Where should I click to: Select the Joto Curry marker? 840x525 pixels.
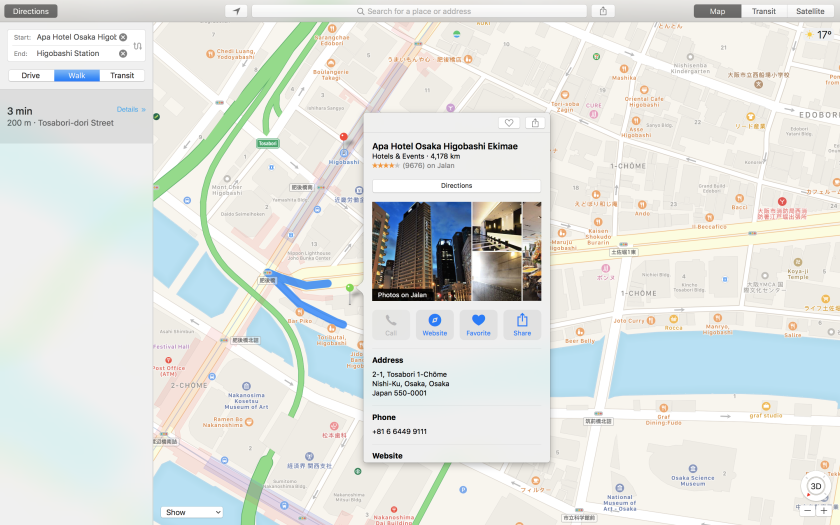tap(651, 320)
